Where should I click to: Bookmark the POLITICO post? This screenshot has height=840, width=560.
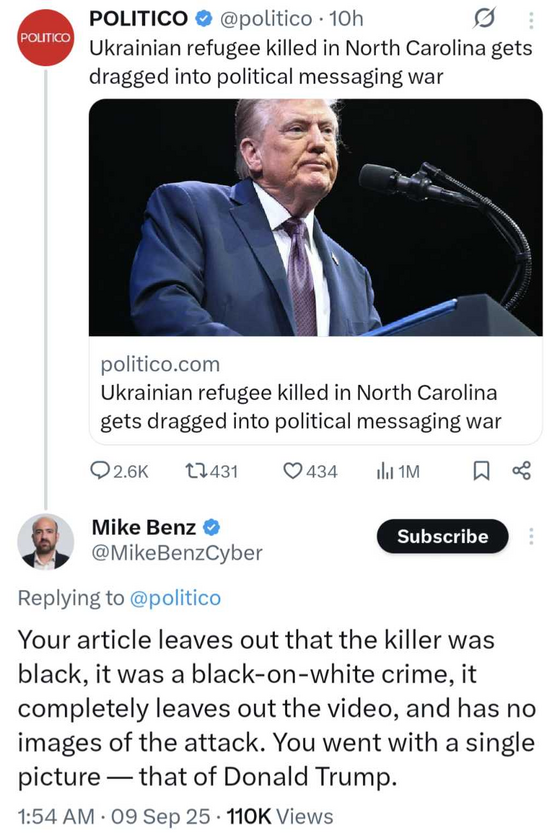[481, 471]
